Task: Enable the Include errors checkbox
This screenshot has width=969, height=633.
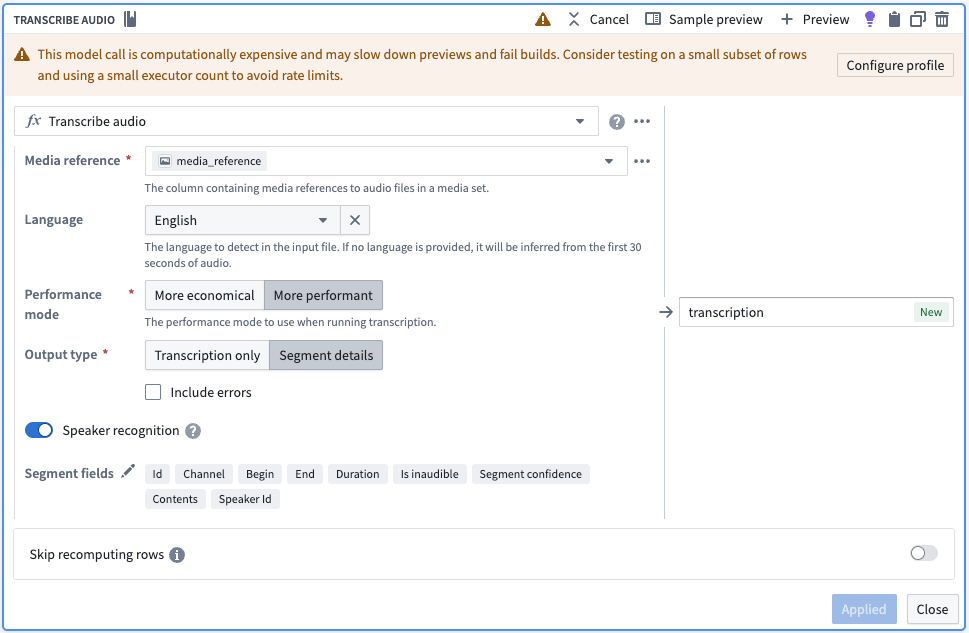Action: 153,392
